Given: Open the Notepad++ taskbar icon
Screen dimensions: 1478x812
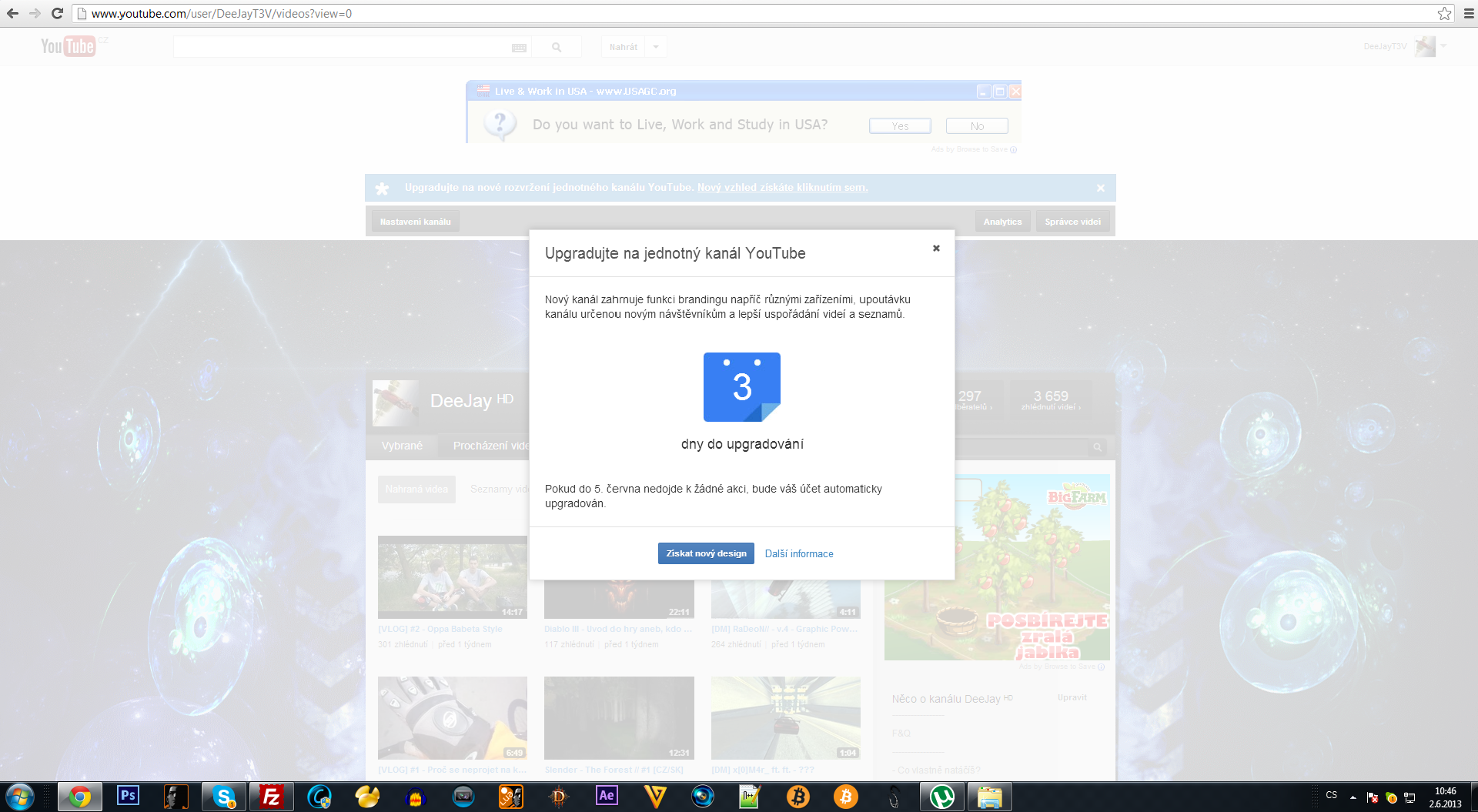Looking at the screenshot, I should pos(750,797).
